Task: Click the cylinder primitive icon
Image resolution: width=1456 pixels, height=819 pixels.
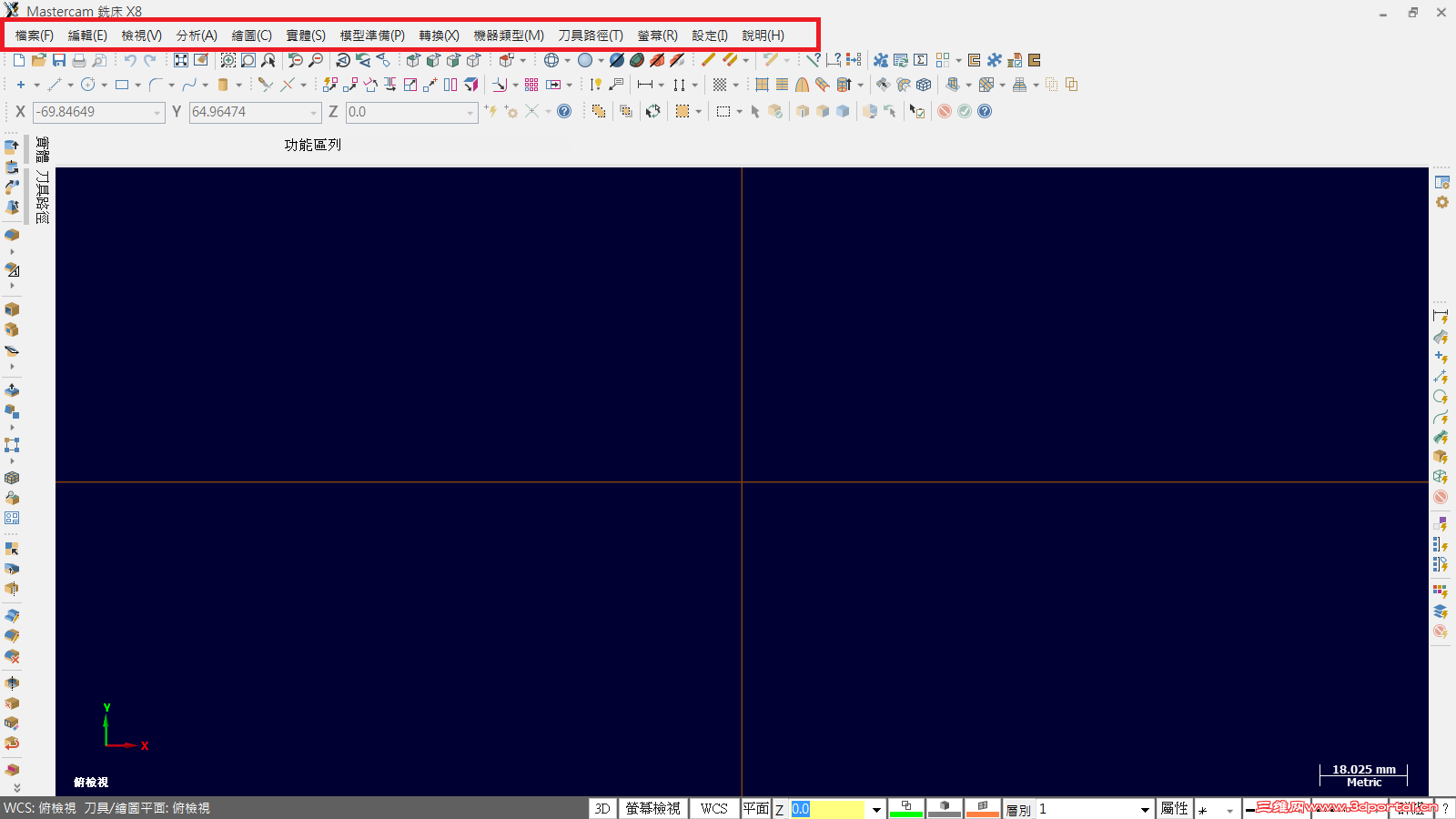Action: click(223, 85)
